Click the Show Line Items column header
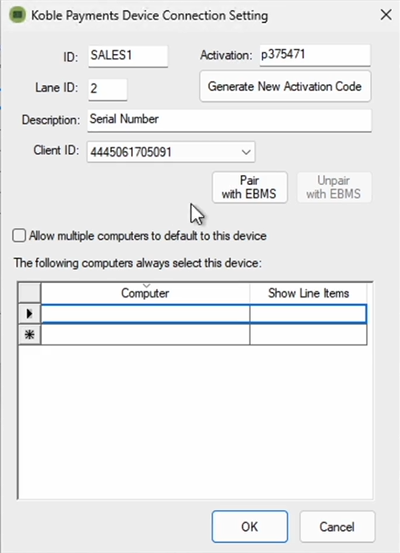The image size is (400, 553). pyautogui.click(x=308, y=293)
